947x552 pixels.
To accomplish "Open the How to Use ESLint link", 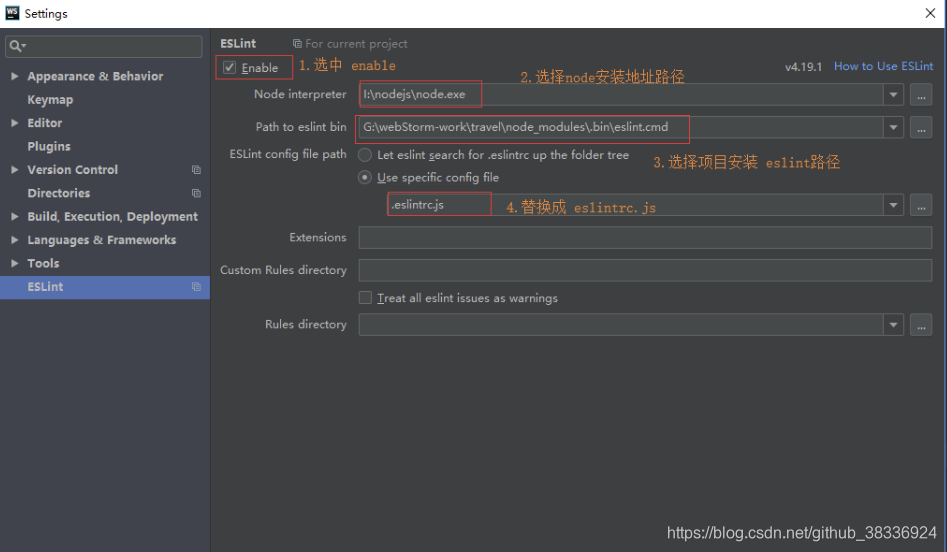I will [x=884, y=66].
